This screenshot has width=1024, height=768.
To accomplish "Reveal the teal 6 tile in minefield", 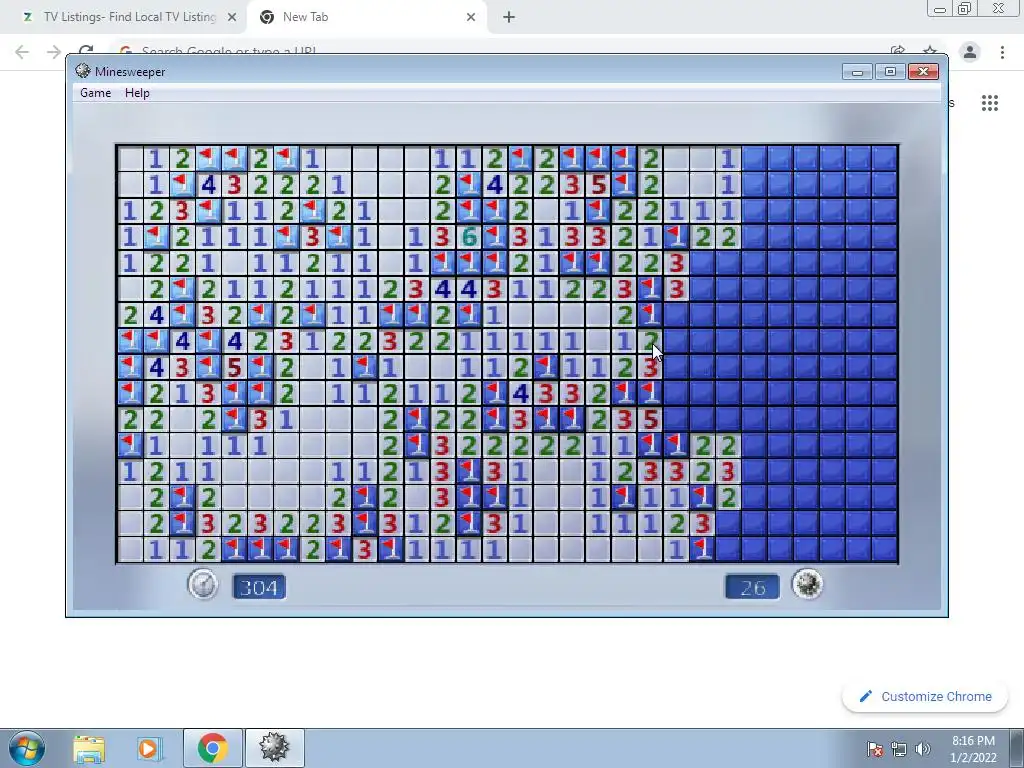I will pyautogui.click(x=468, y=237).
